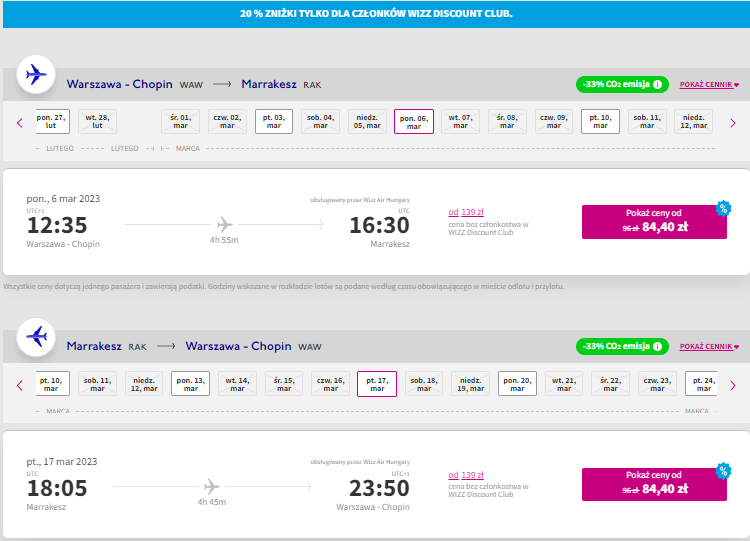Click return Pokaż ceny od 84,40 zł button
The width and height of the screenshot is (750, 541).
tap(654, 484)
